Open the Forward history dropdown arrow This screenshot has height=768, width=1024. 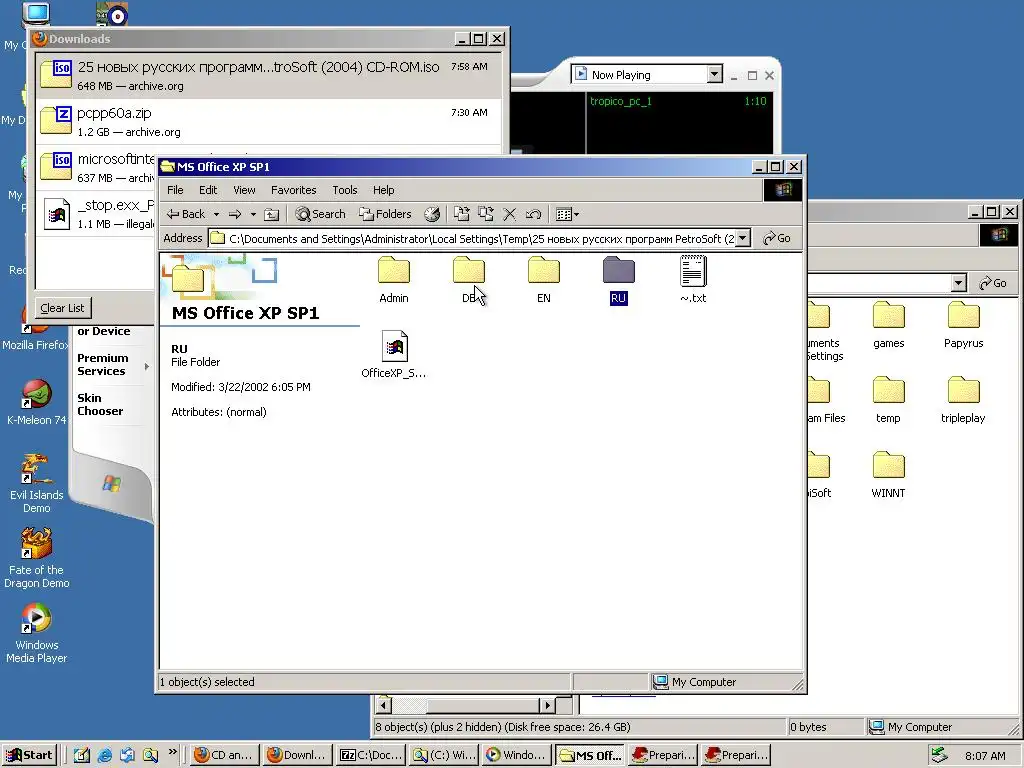coord(253,214)
